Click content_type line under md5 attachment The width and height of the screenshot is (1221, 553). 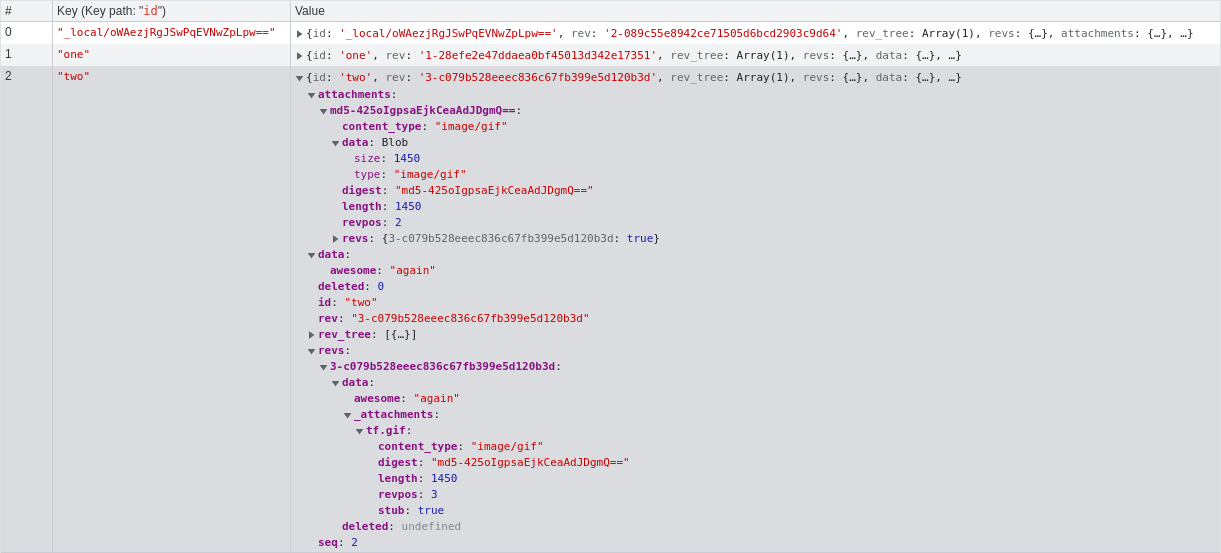coord(425,127)
